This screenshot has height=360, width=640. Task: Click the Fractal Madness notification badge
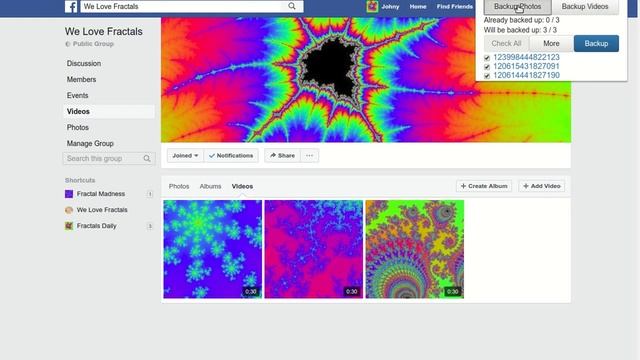tap(150, 194)
